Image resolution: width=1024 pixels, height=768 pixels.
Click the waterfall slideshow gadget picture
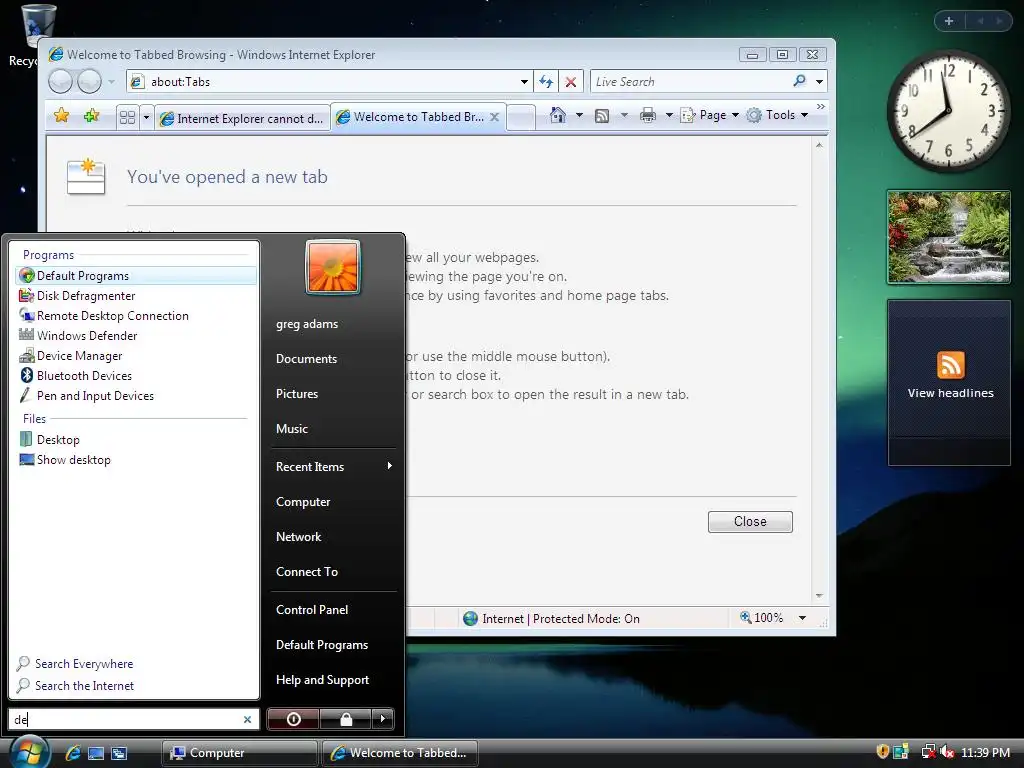[x=949, y=236]
